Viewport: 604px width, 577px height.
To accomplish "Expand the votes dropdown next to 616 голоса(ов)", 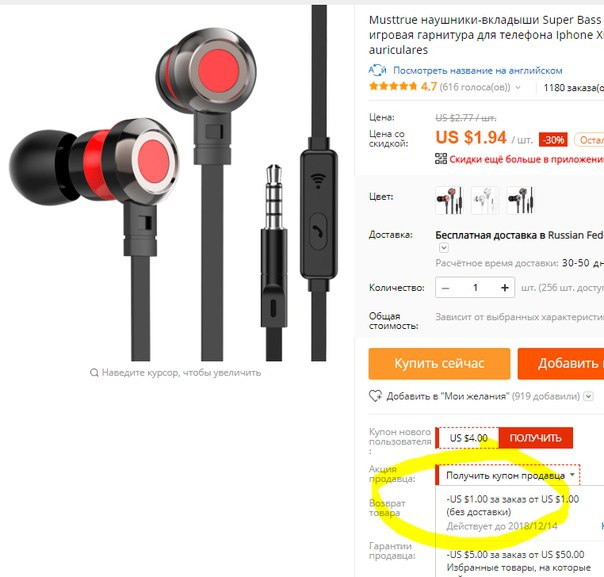I will coord(518,87).
